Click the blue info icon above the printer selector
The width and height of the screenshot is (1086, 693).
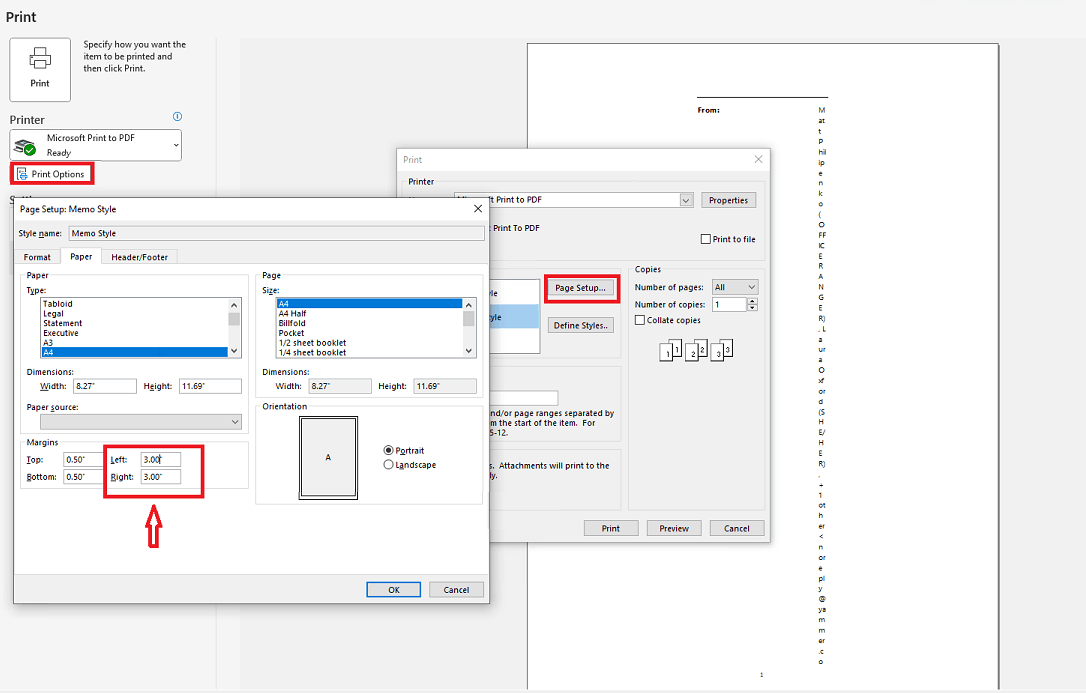[177, 117]
